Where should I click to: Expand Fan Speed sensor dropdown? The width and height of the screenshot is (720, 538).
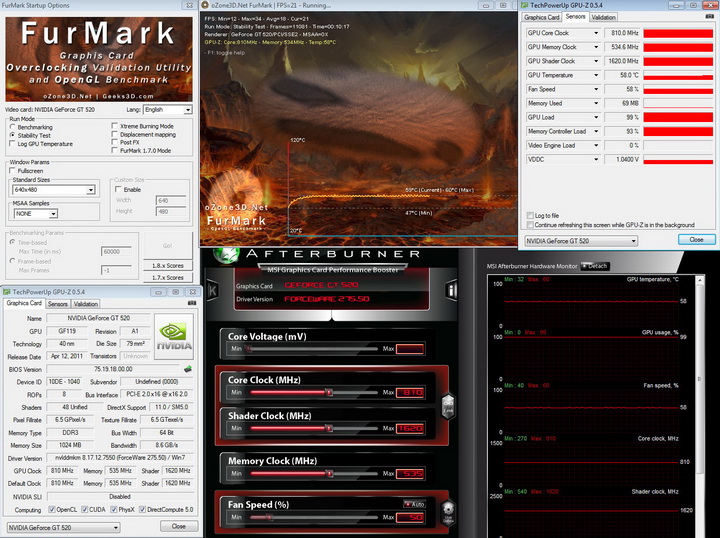tap(596, 89)
